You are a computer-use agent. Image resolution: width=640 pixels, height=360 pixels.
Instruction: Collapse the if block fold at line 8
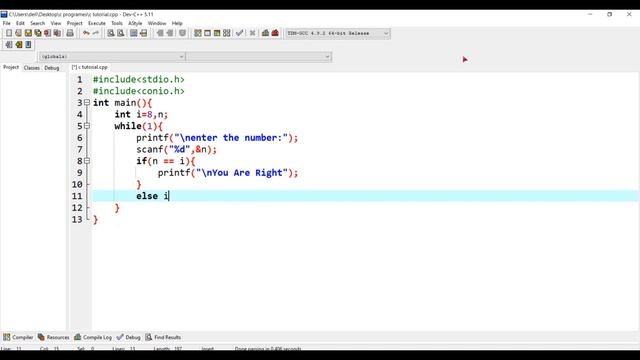87,161
